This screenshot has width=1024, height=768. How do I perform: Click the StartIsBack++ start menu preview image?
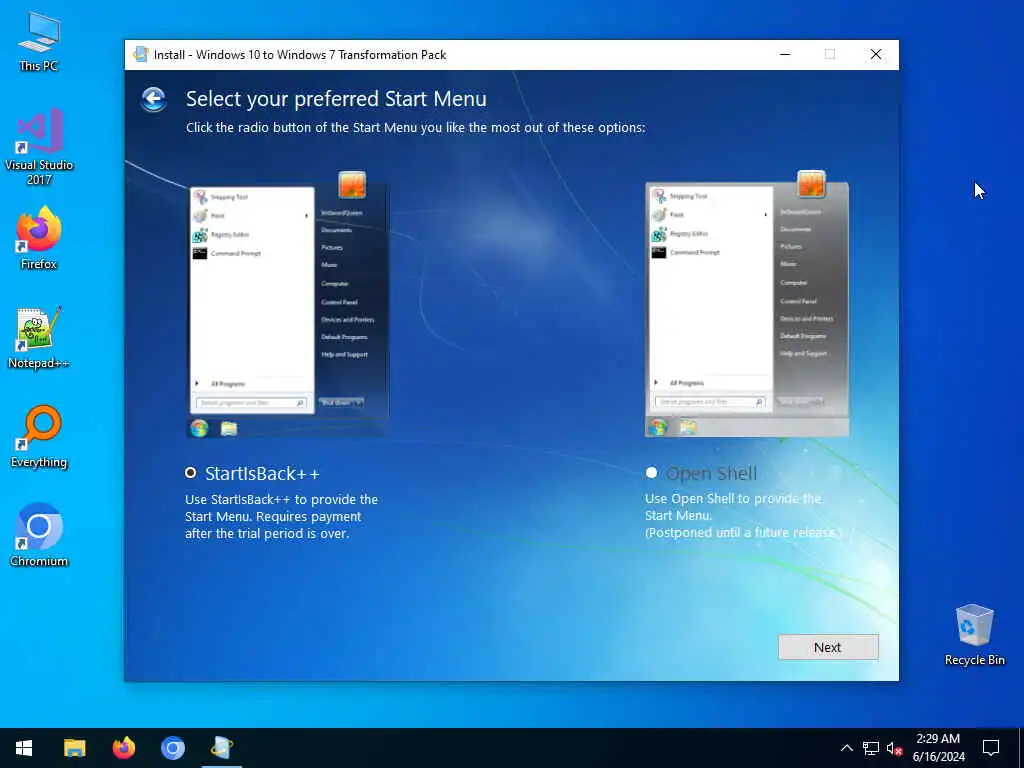point(287,304)
